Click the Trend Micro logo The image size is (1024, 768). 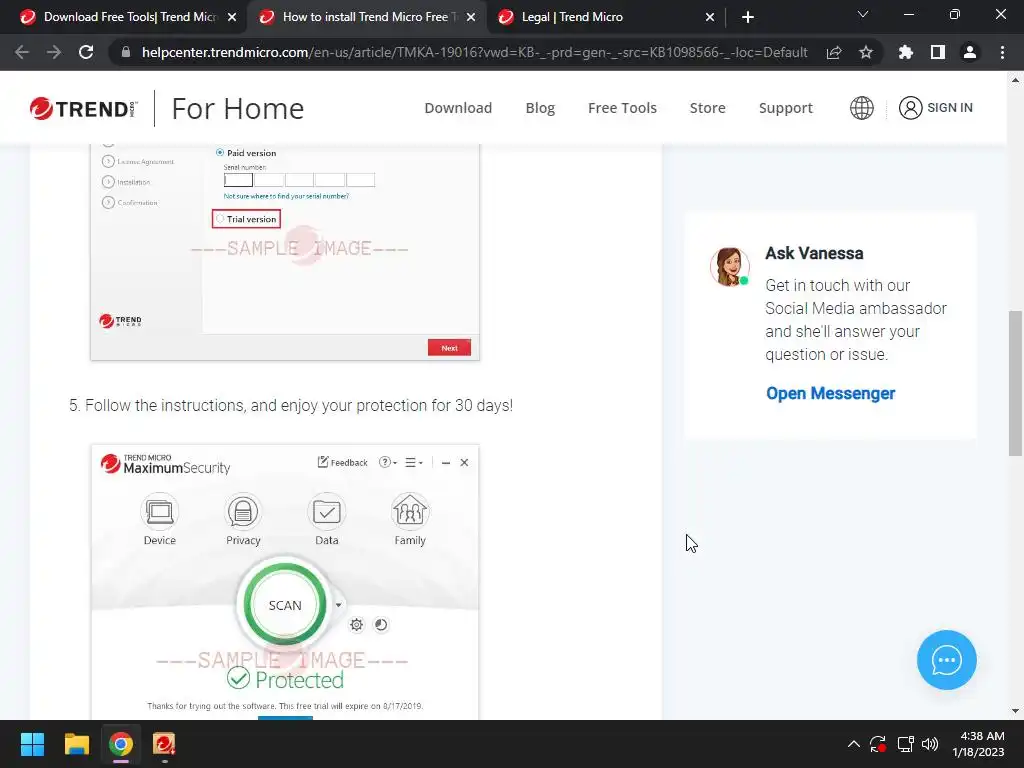pyautogui.click(x=84, y=108)
